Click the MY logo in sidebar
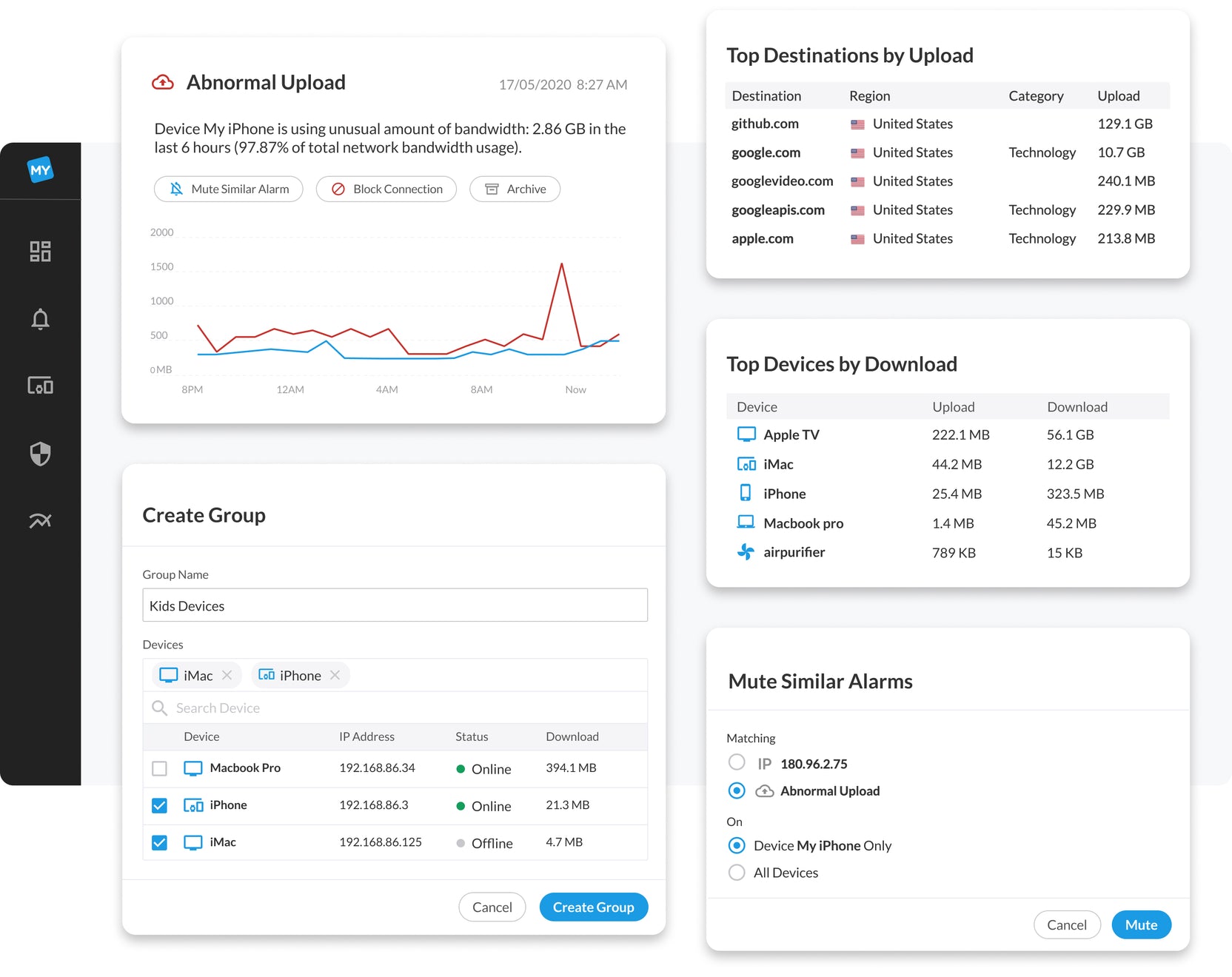Viewport: 1232px width, 977px height. pos(40,170)
